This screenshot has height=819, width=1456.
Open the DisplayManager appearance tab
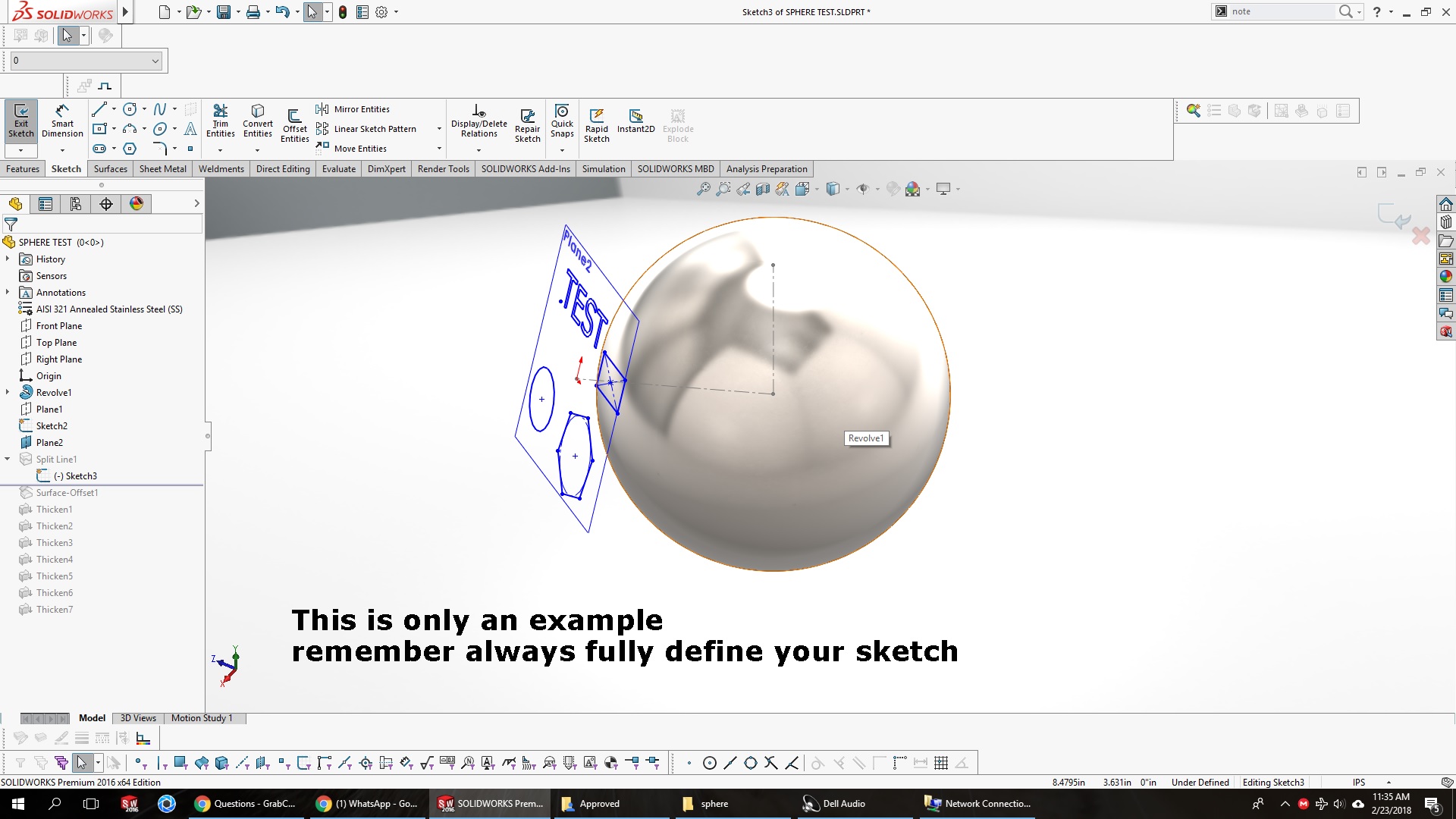point(136,204)
